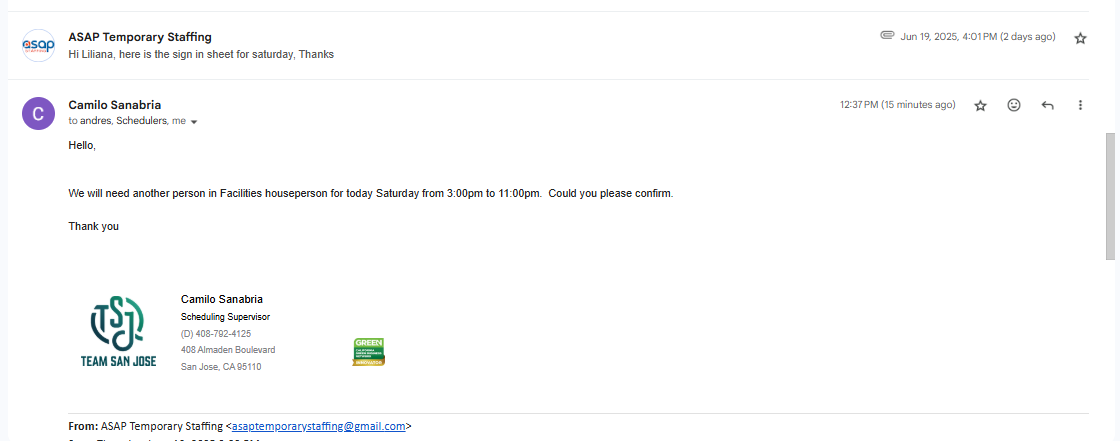Screen dimensions: 1120x441
Task: Open the three-dot More options menu
Action: click(1080, 105)
